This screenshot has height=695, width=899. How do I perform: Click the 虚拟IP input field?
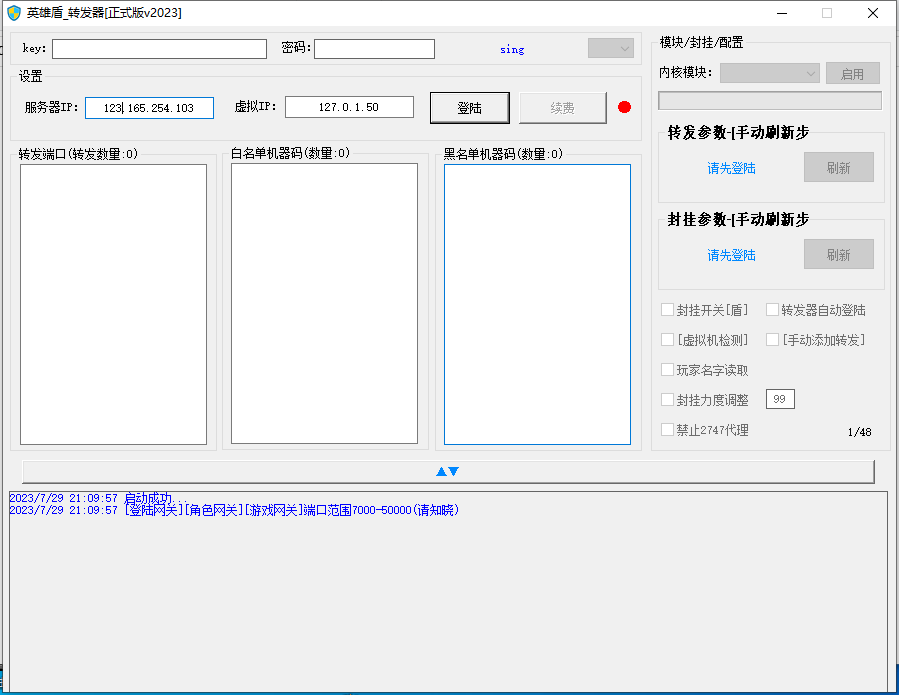[x=349, y=107]
